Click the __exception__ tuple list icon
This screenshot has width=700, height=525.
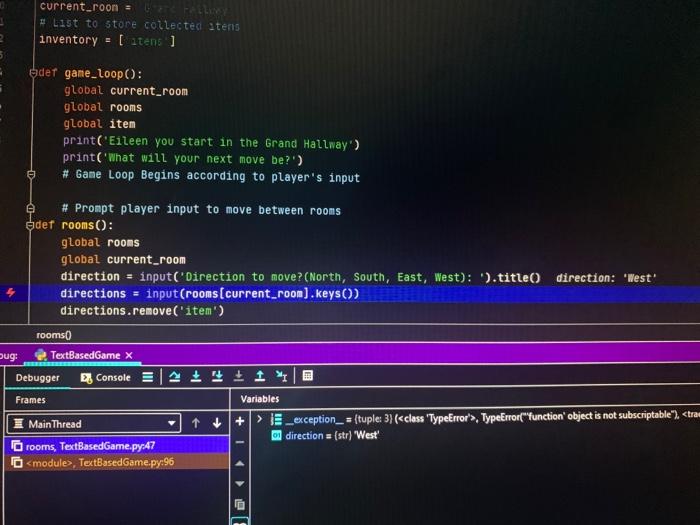tap(276, 419)
